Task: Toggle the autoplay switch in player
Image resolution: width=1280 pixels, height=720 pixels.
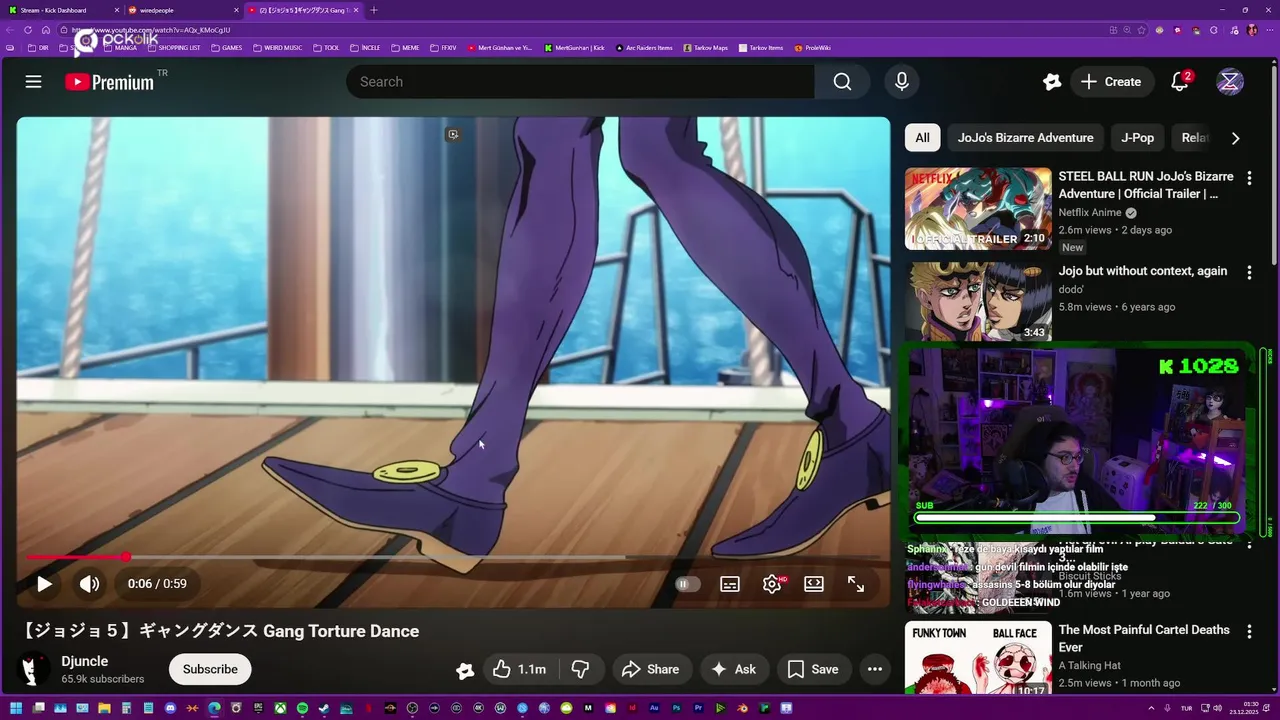Action: (x=687, y=584)
